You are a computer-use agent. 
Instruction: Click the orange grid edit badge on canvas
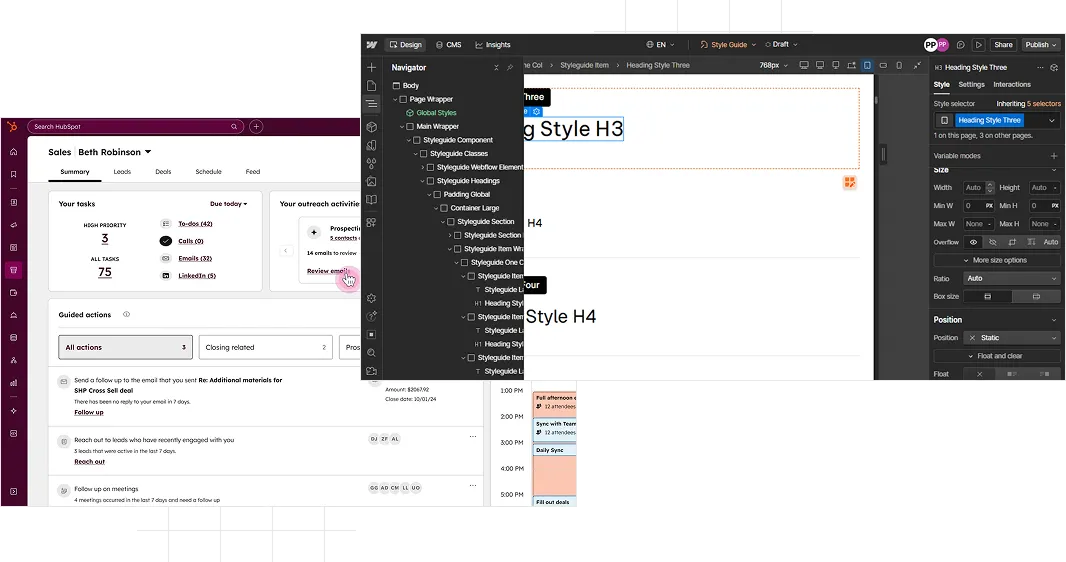coord(850,182)
